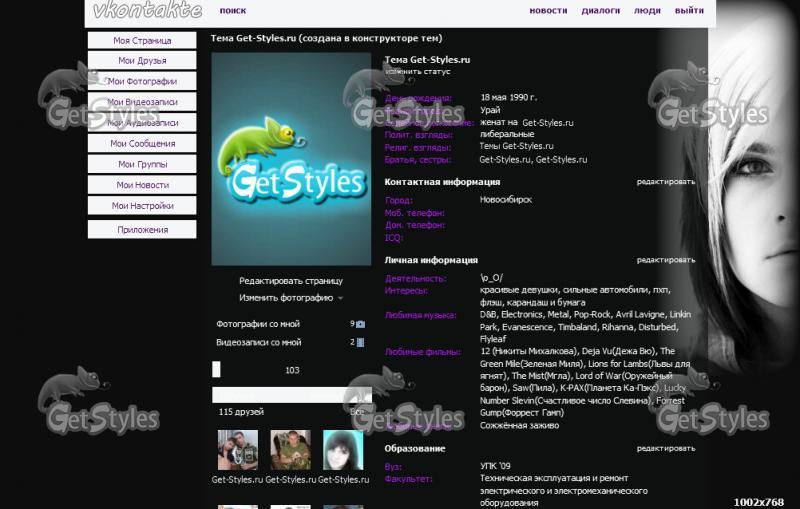Click hometown value Урай

[x=490, y=110]
